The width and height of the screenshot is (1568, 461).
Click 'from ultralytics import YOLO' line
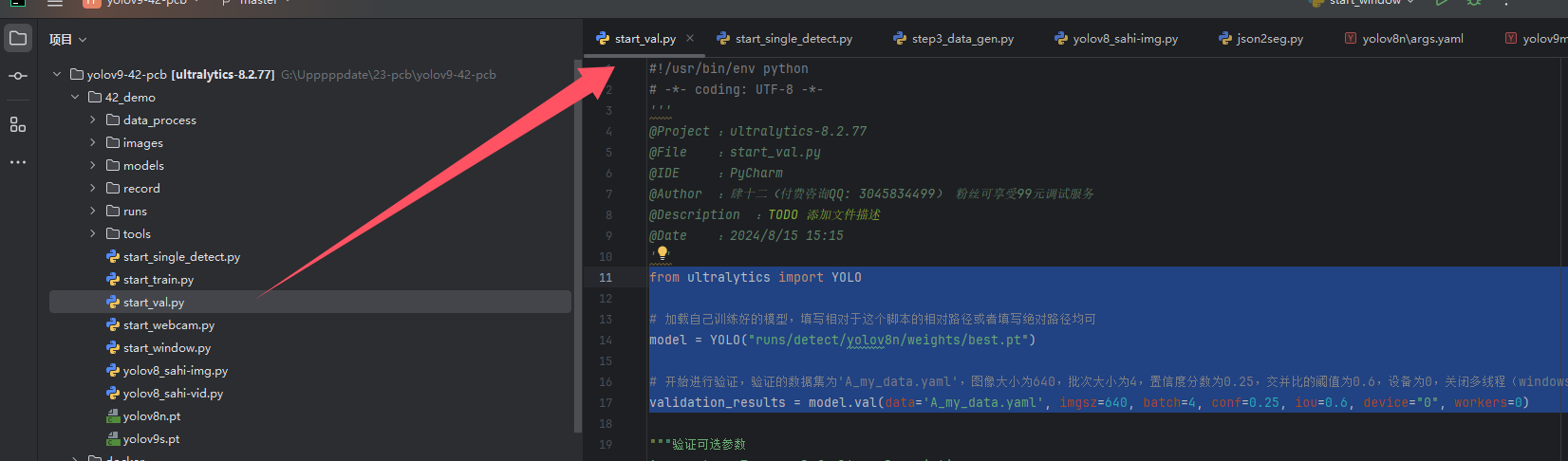pos(756,277)
